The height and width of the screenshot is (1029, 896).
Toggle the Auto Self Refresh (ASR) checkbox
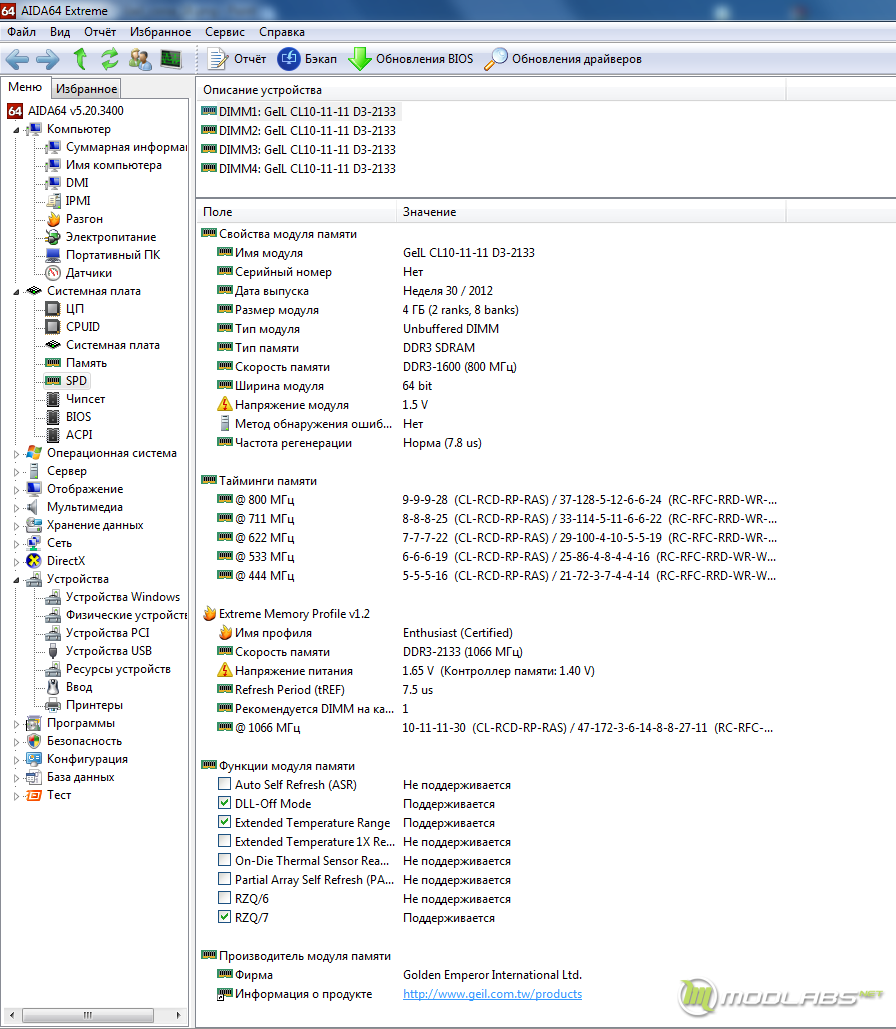tap(224, 785)
